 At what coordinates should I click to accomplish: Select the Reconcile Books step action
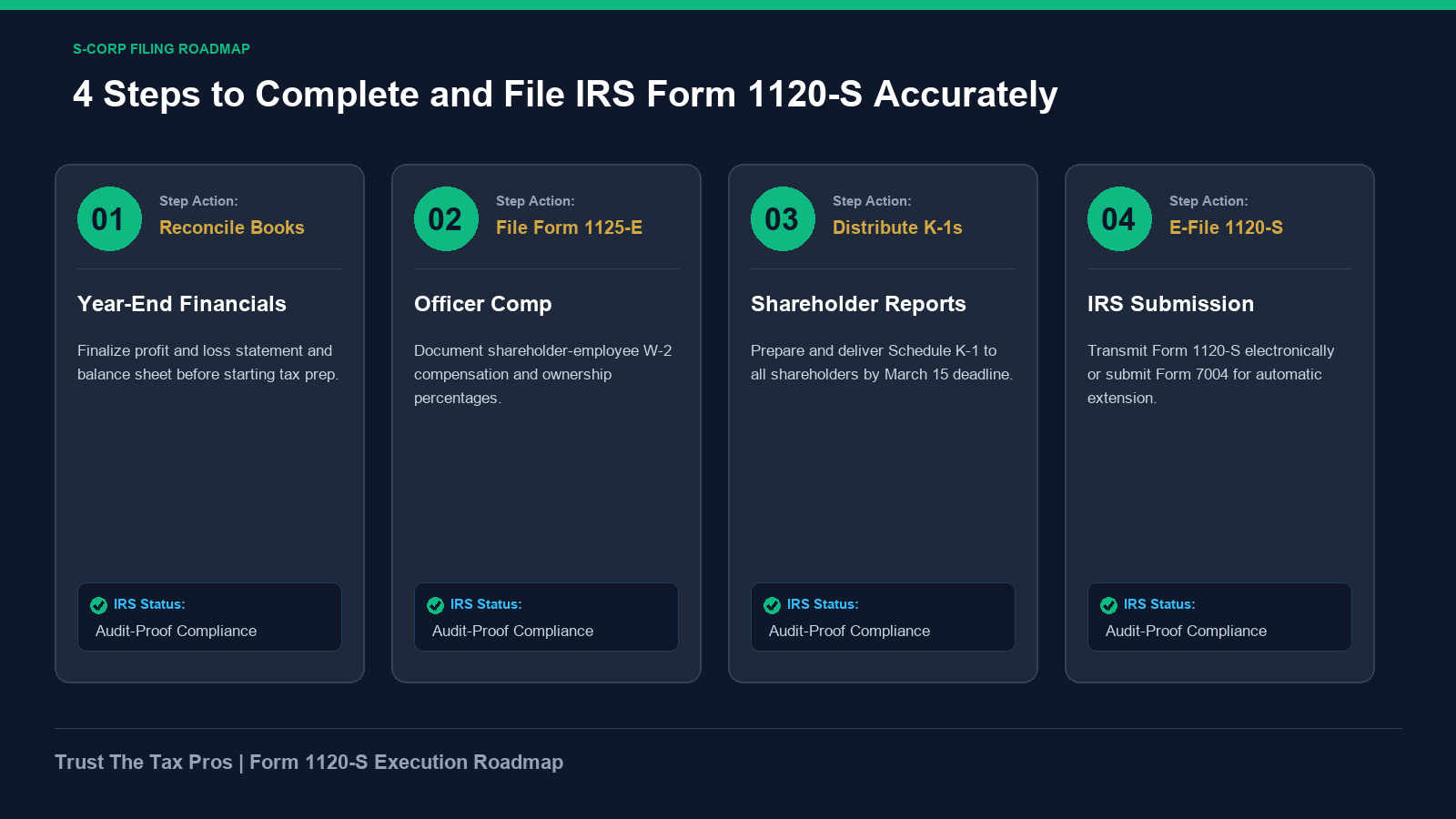coord(232,227)
